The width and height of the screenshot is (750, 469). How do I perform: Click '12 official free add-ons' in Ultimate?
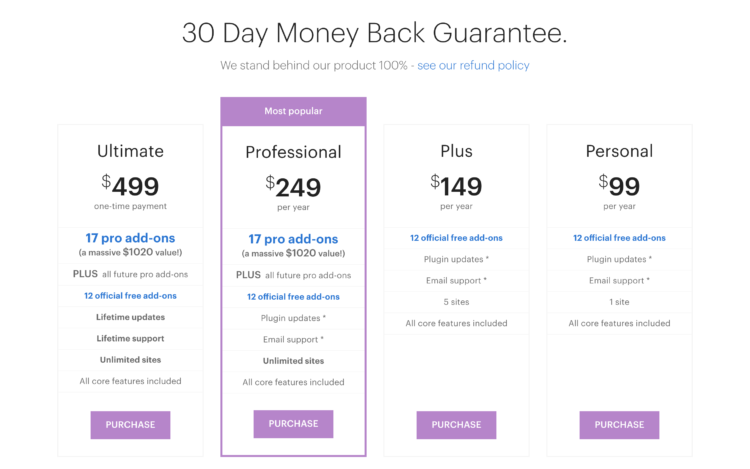(x=130, y=296)
